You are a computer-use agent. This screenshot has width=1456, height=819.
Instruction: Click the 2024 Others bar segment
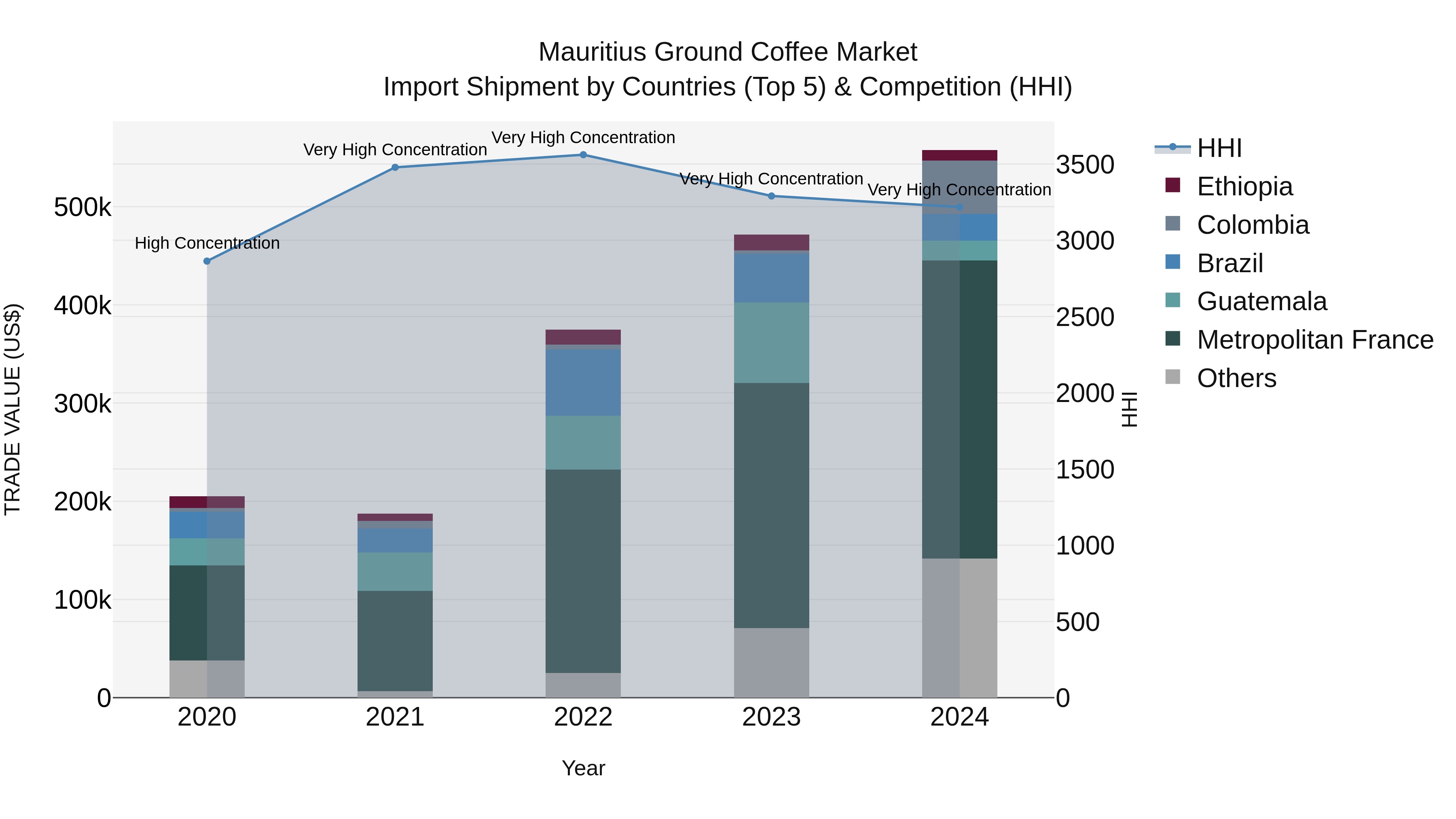[960, 629]
